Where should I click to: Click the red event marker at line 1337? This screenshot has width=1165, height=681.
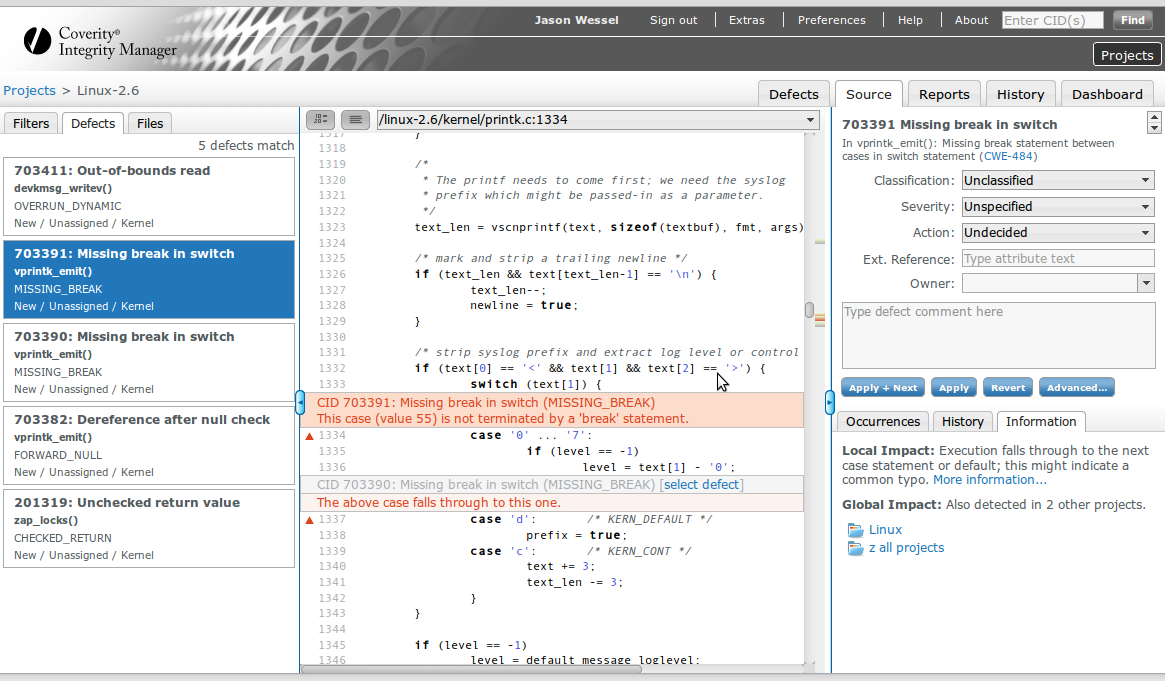tap(309, 520)
